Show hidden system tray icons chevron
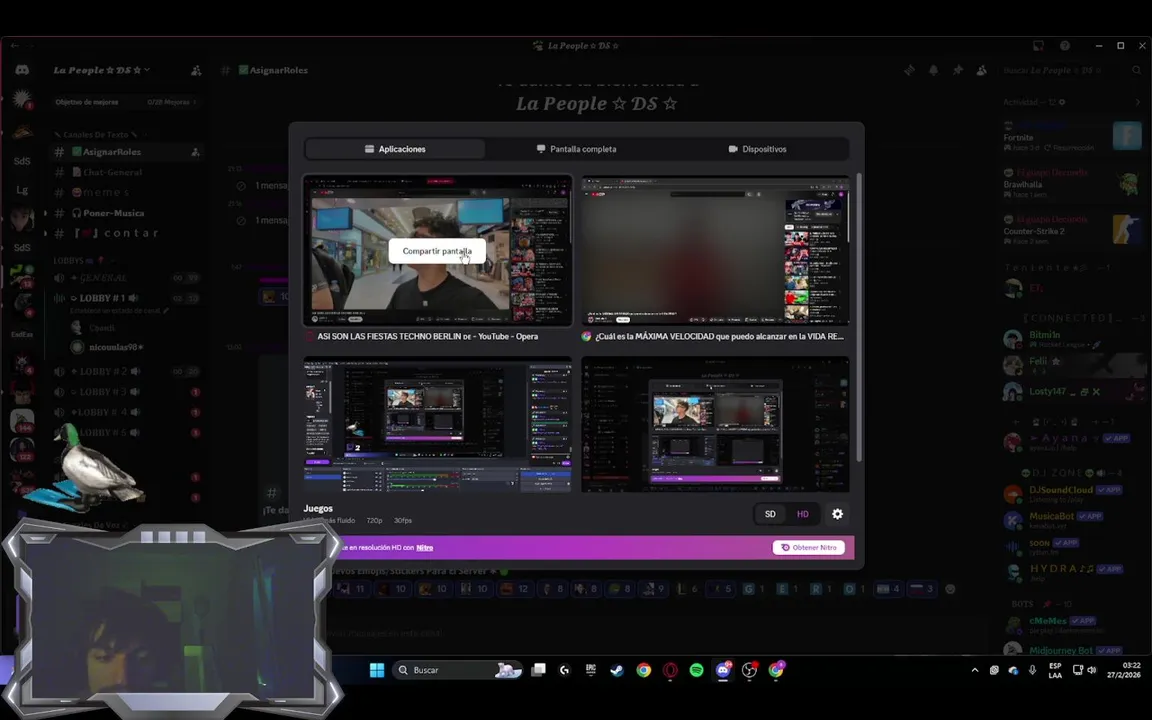The width and height of the screenshot is (1152, 720). point(975,670)
